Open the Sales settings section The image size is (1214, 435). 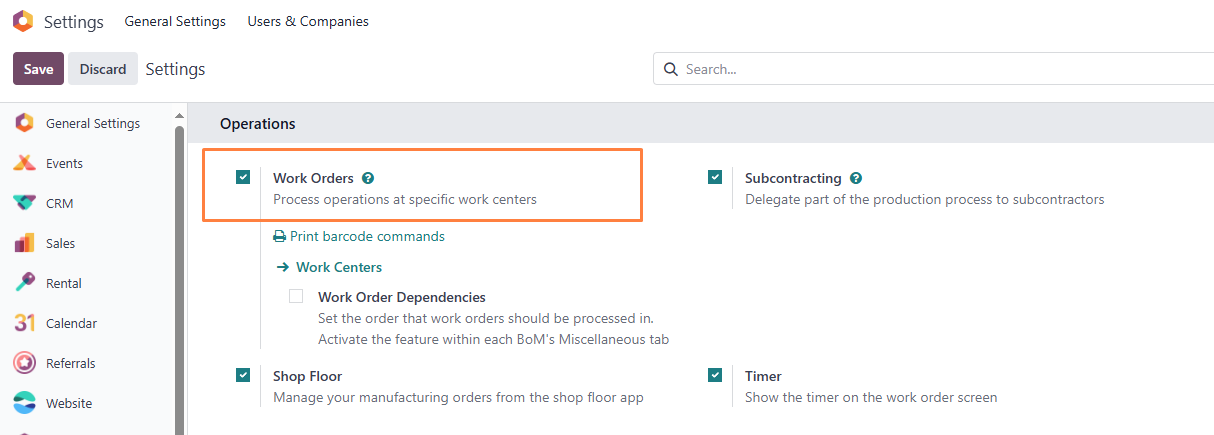[60, 243]
